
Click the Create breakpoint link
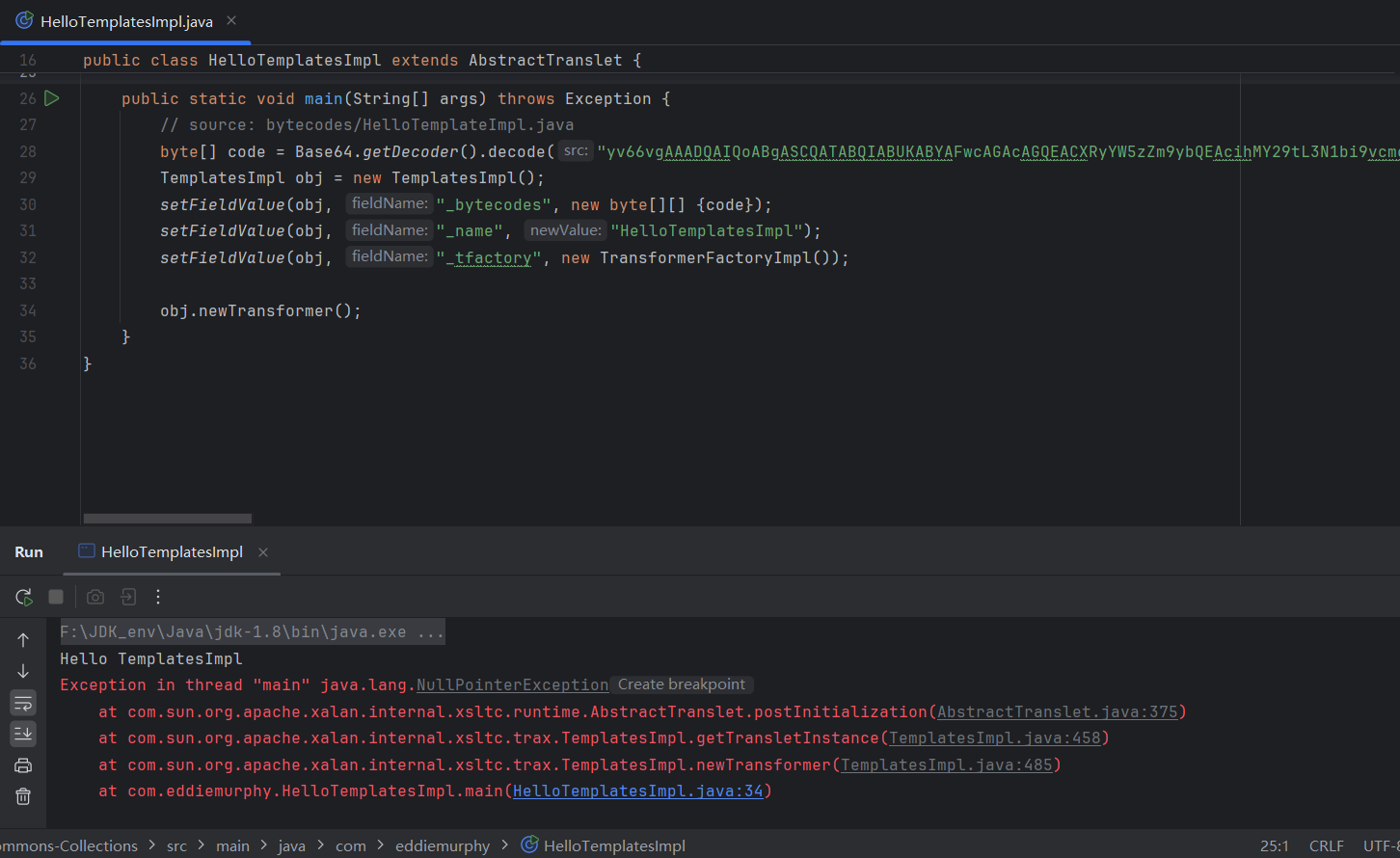click(682, 684)
